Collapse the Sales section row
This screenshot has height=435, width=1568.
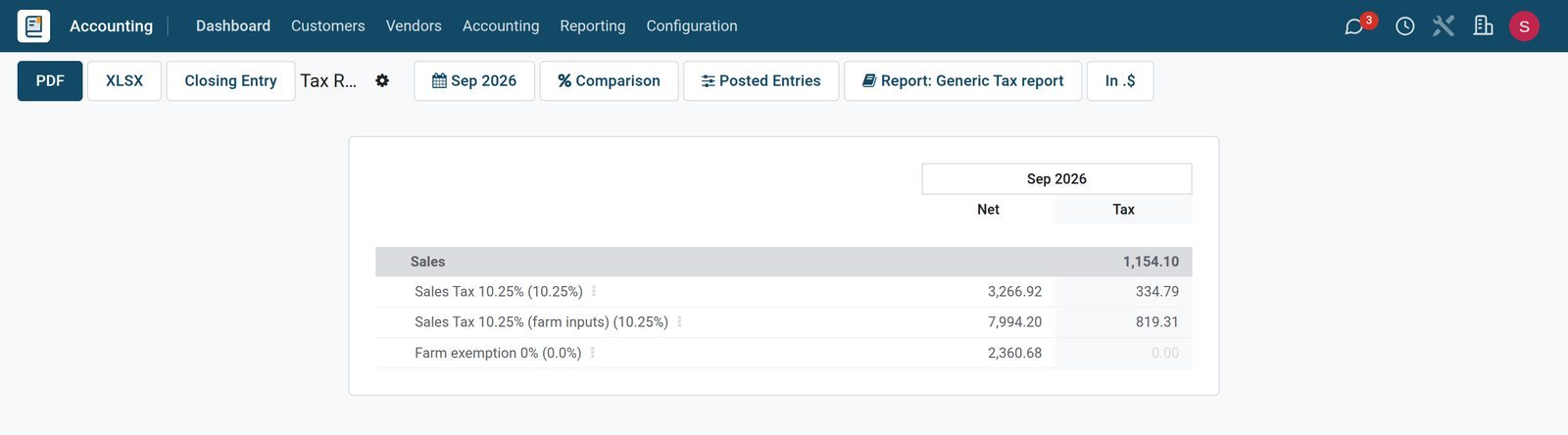(x=784, y=262)
